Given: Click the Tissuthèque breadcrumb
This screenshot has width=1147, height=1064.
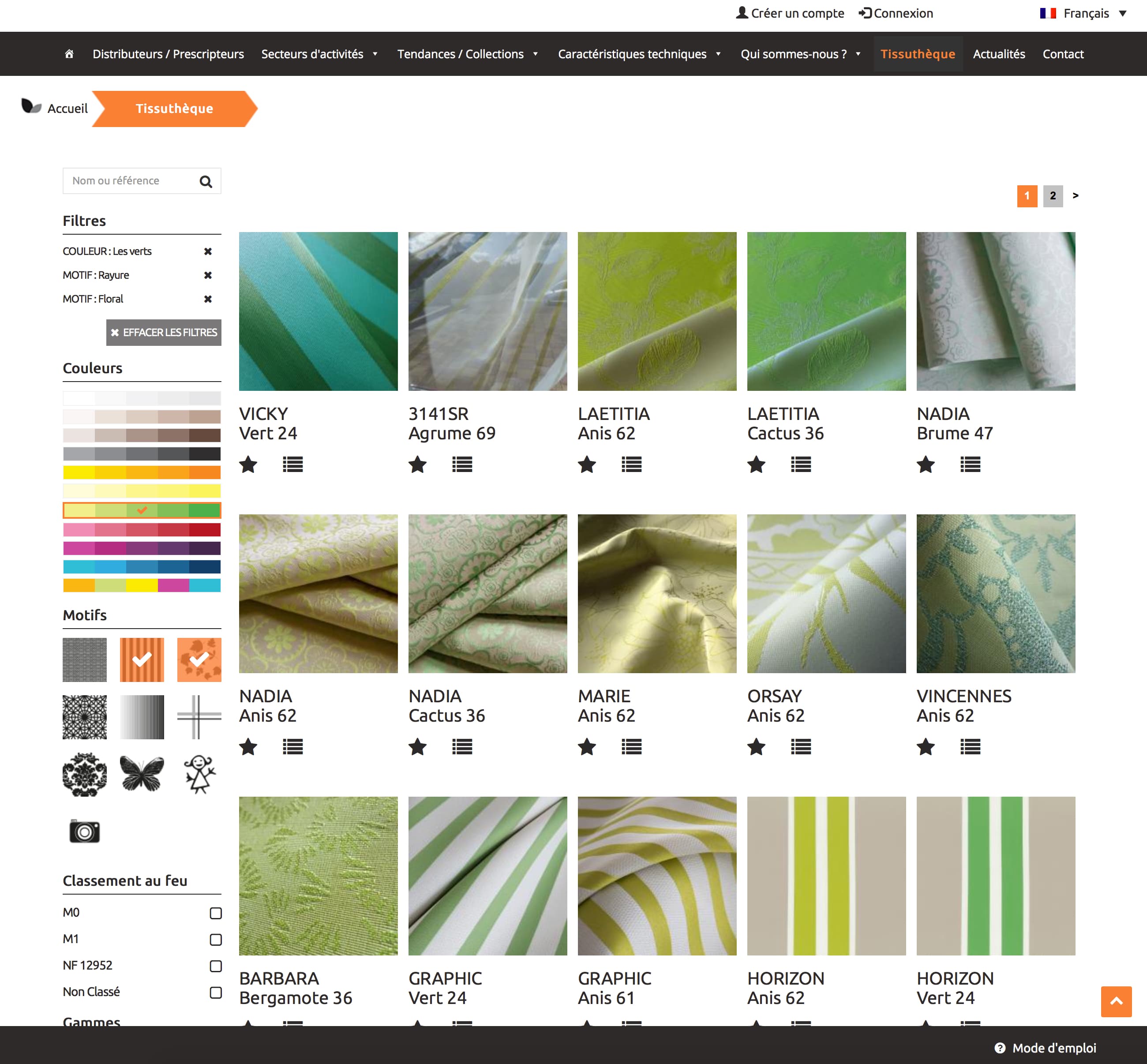Looking at the screenshot, I should (174, 109).
